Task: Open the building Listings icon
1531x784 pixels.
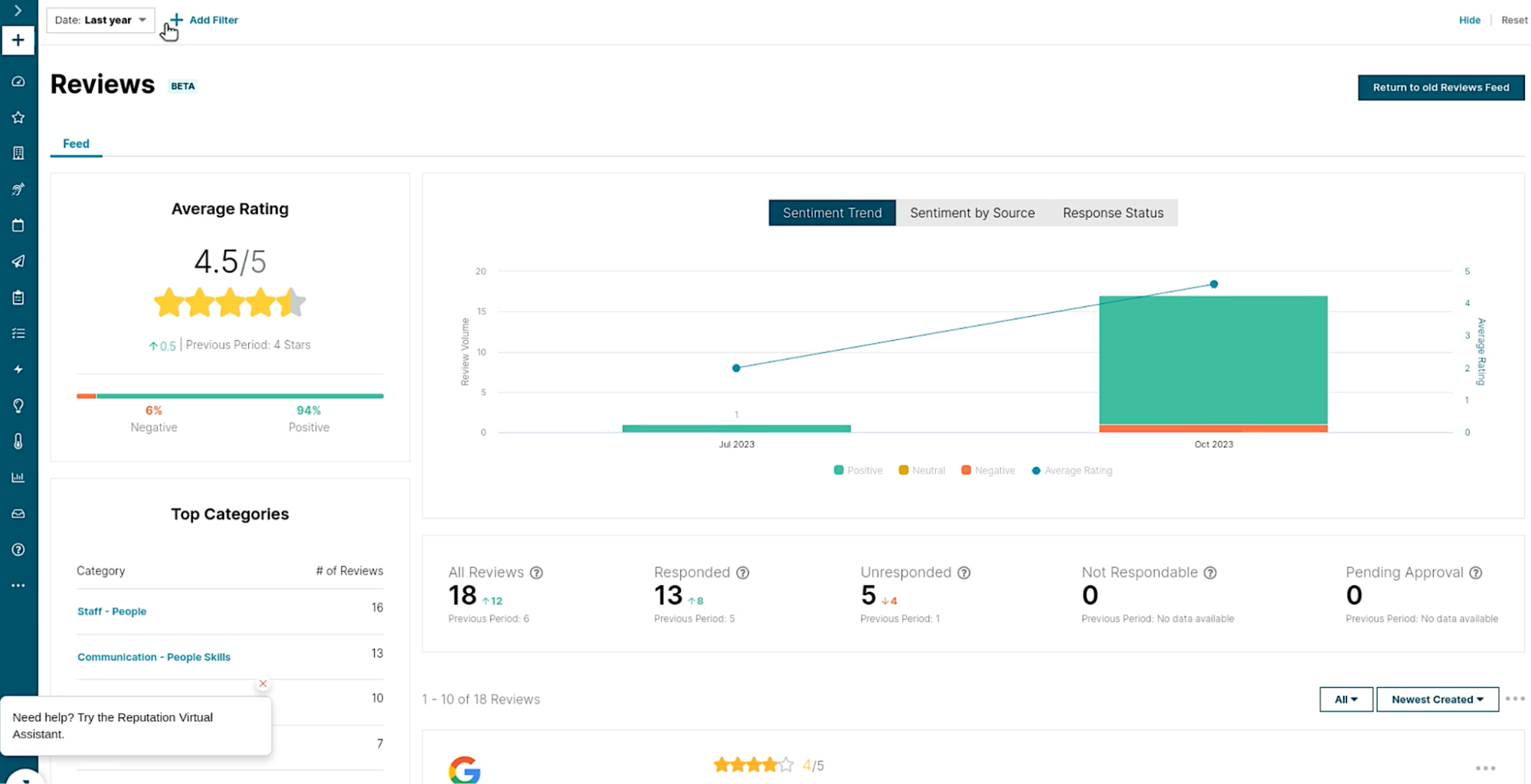Action: pos(18,152)
